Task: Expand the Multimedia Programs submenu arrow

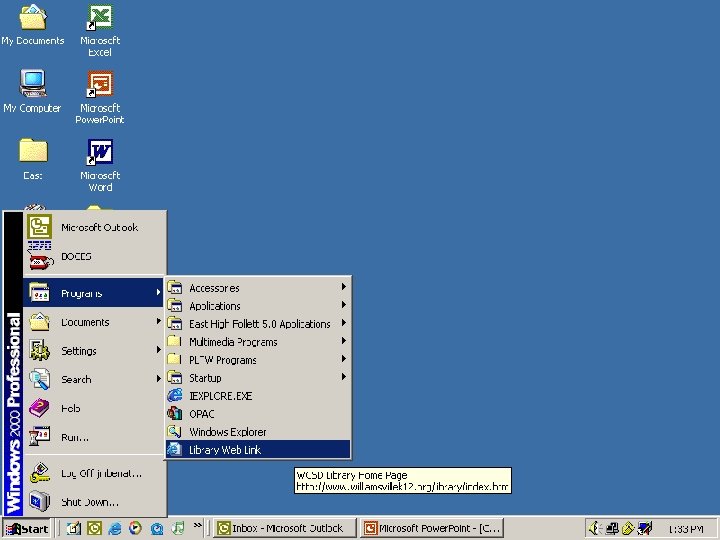Action: coord(343,341)
